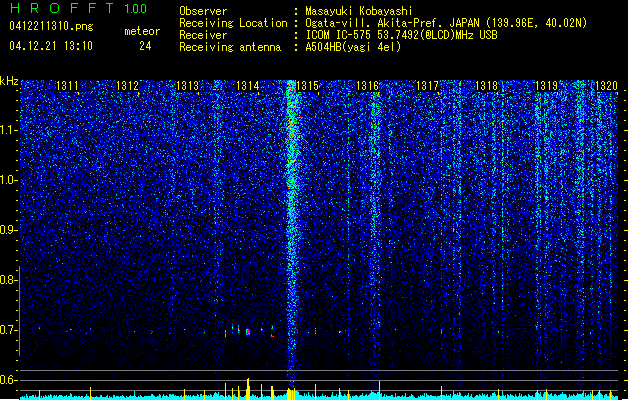This screenshot has height=400, width=629.
Task: Click the 1319 time marker
Action: (x=547, y=86)
